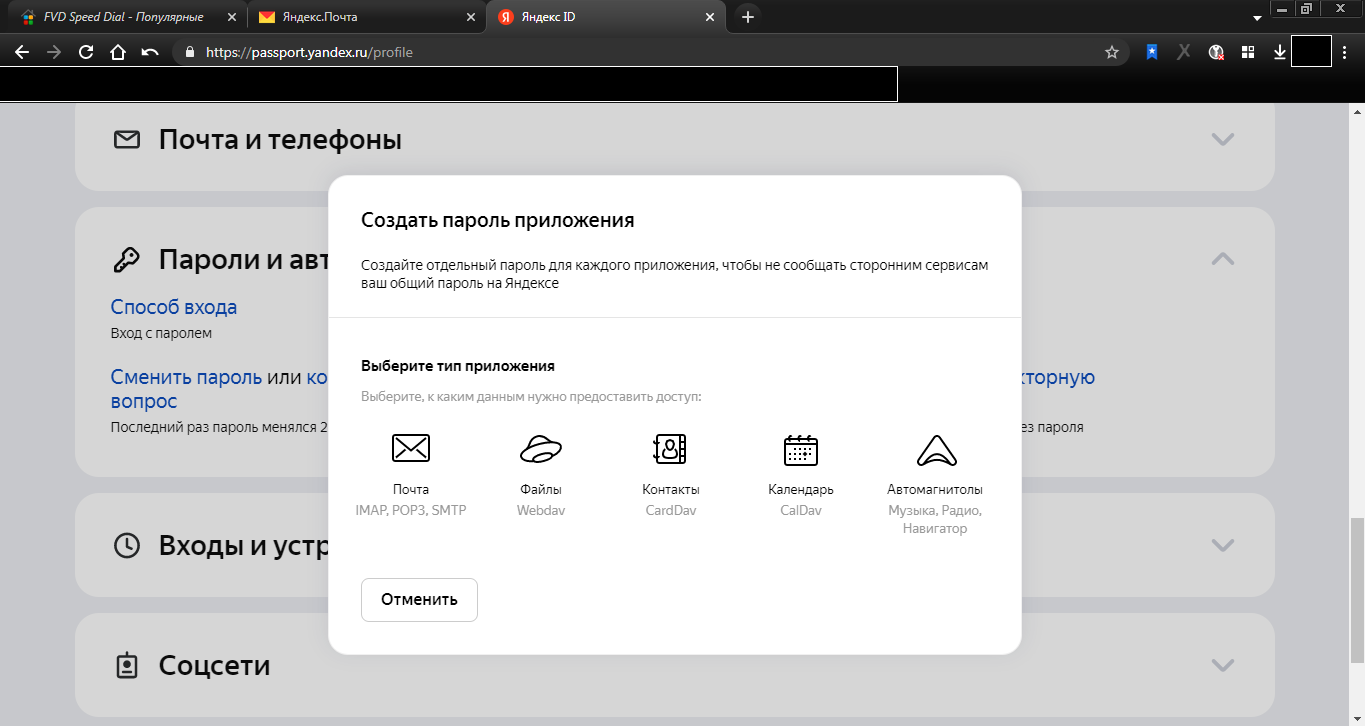1365x726 pixels.
Task: Click the bookmark star in the address bar
Action: (1112, 51)
